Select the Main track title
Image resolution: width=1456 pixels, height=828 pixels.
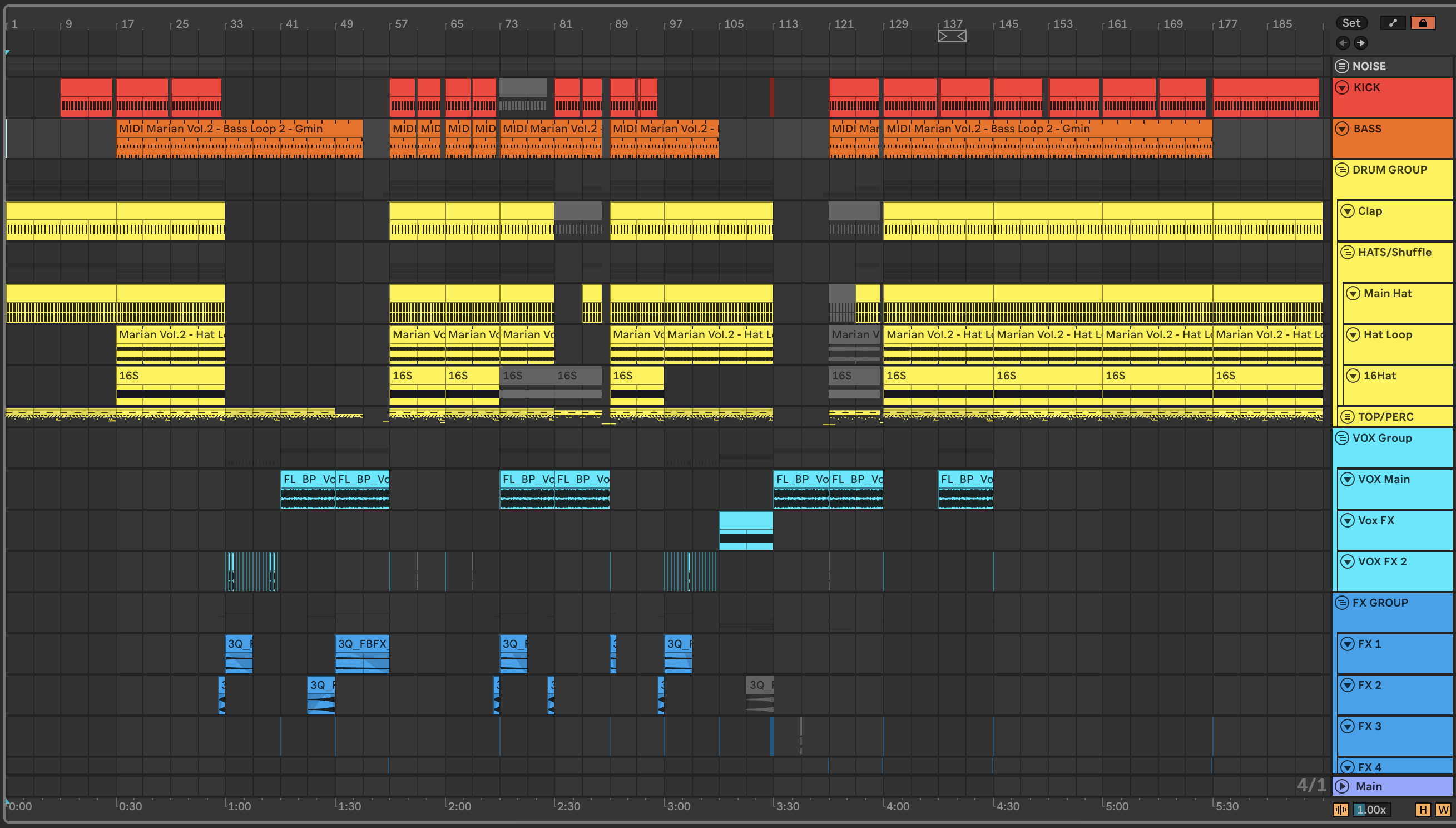[1369, 786]
